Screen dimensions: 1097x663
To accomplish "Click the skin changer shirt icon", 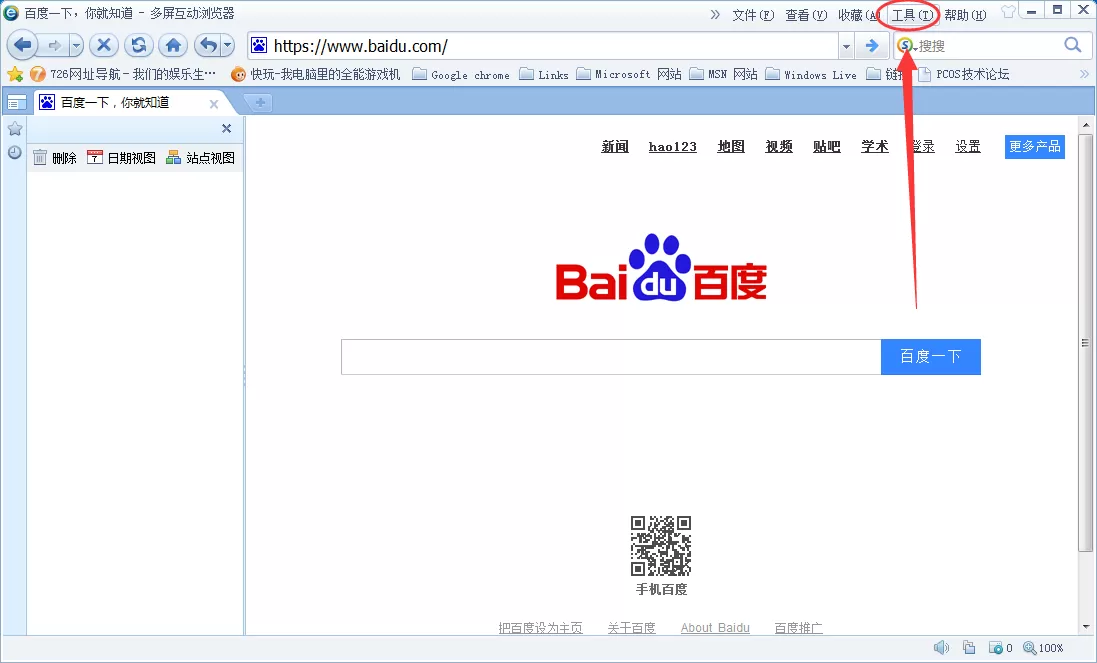I will click(x=1008, y=12).
